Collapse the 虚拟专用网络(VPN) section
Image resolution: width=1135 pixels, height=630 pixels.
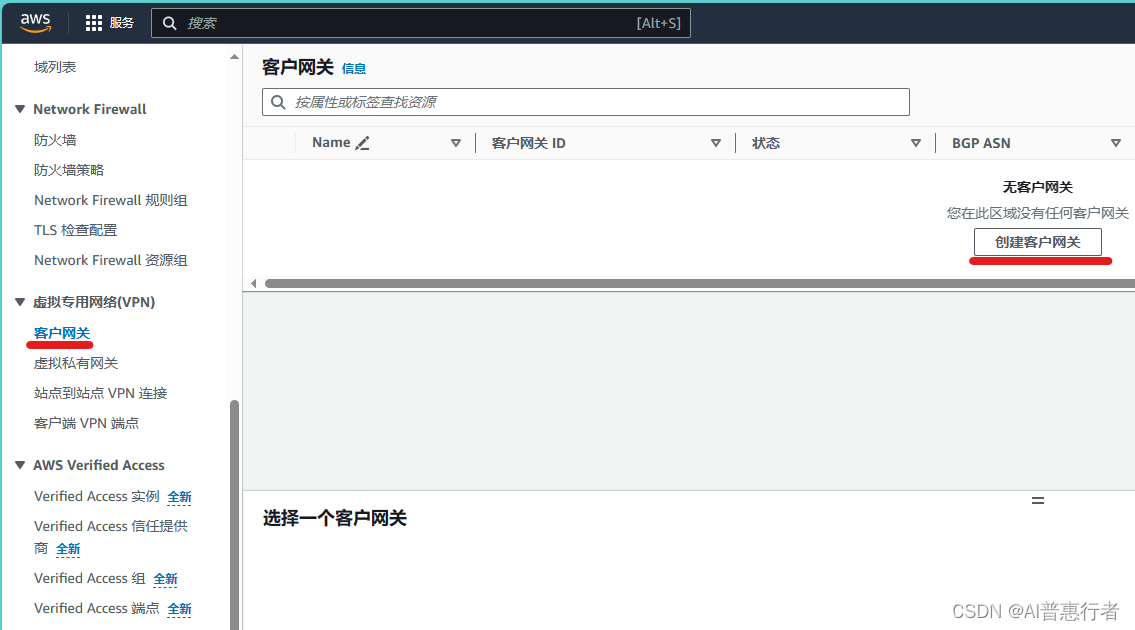[20, 302]
